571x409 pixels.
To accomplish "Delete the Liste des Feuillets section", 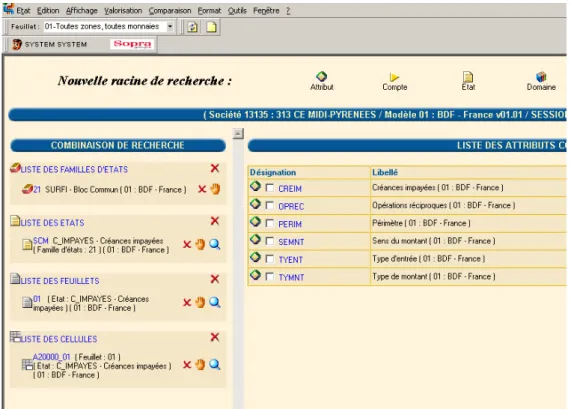I will click(x=215, y=279).
